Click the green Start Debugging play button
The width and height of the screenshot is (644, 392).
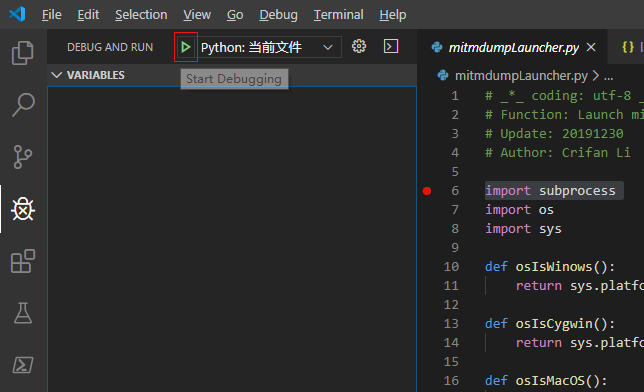tap(186, 47)
